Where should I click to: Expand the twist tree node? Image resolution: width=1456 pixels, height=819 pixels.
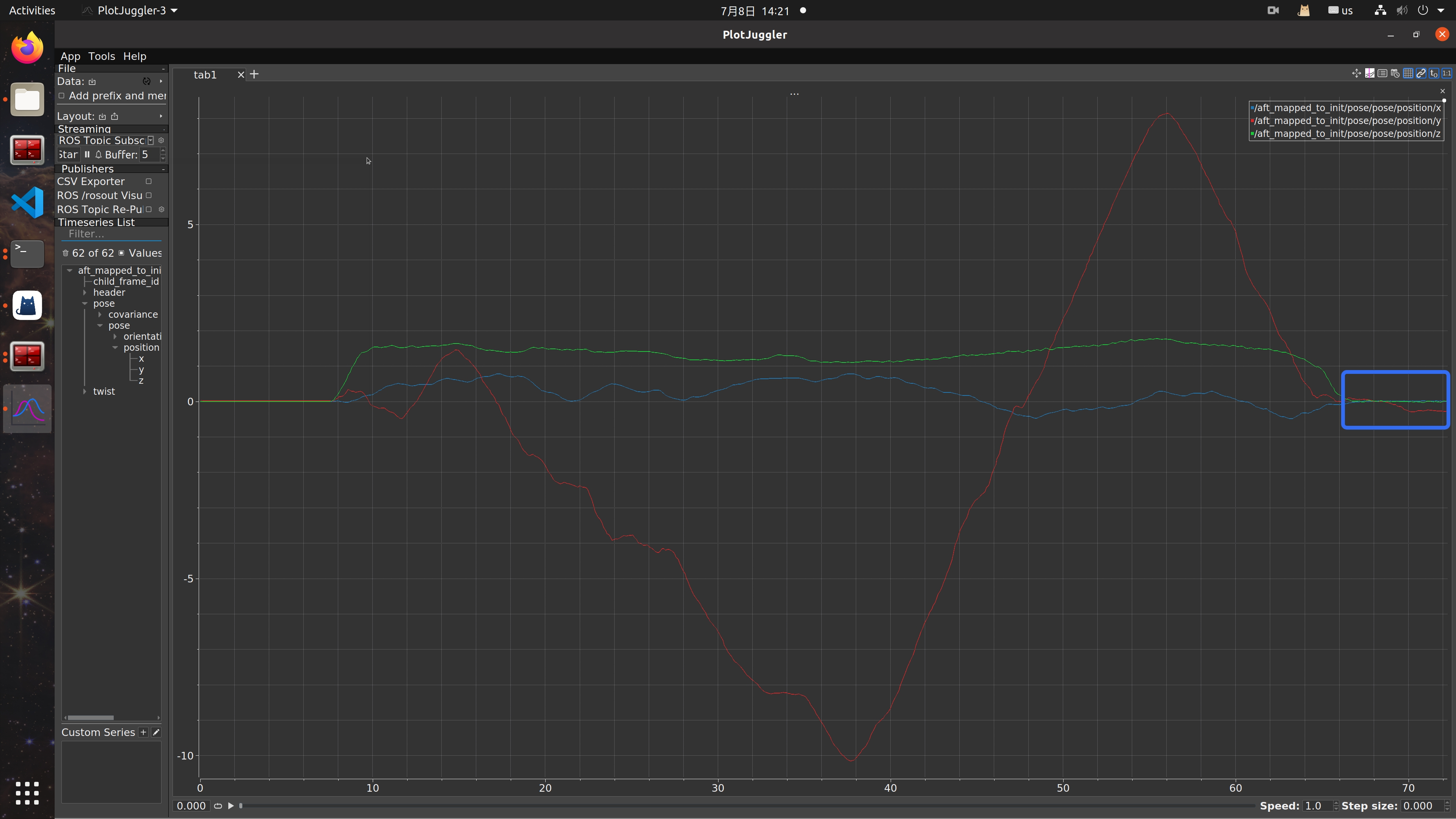pyautogui.click(x=85, y=392)
